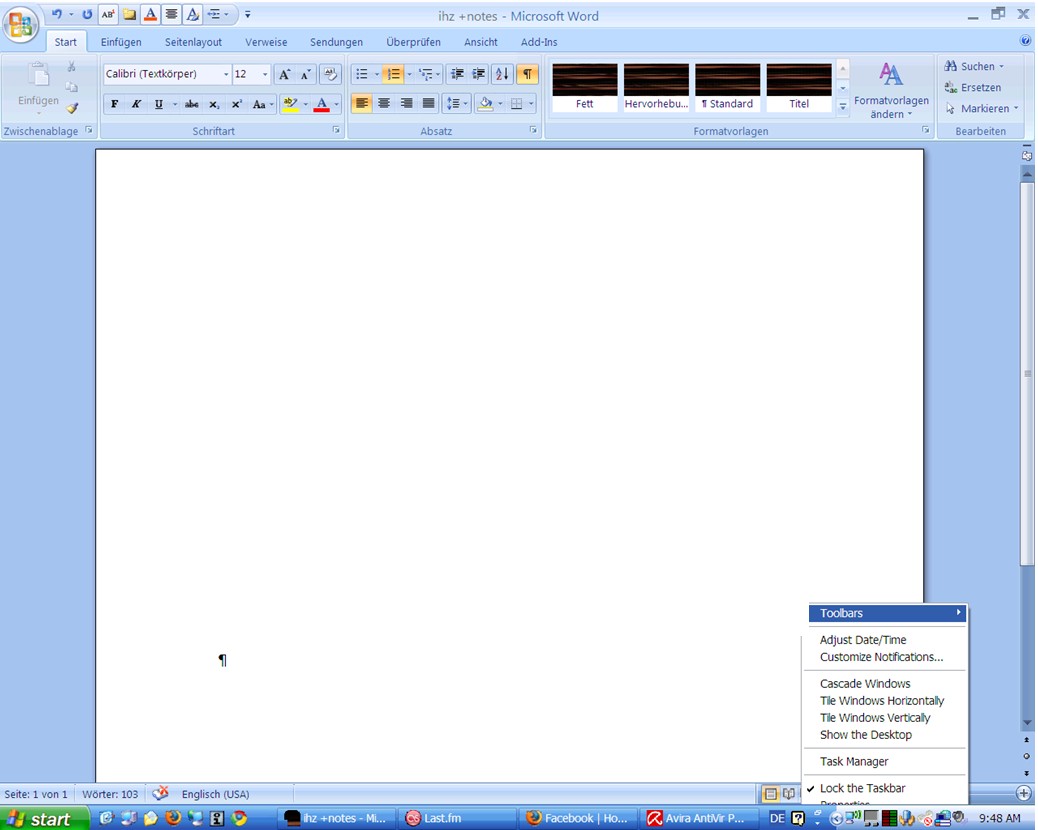Click the vertical scrollbar down arrow
1038x830 pixels.
[1027, 723]
